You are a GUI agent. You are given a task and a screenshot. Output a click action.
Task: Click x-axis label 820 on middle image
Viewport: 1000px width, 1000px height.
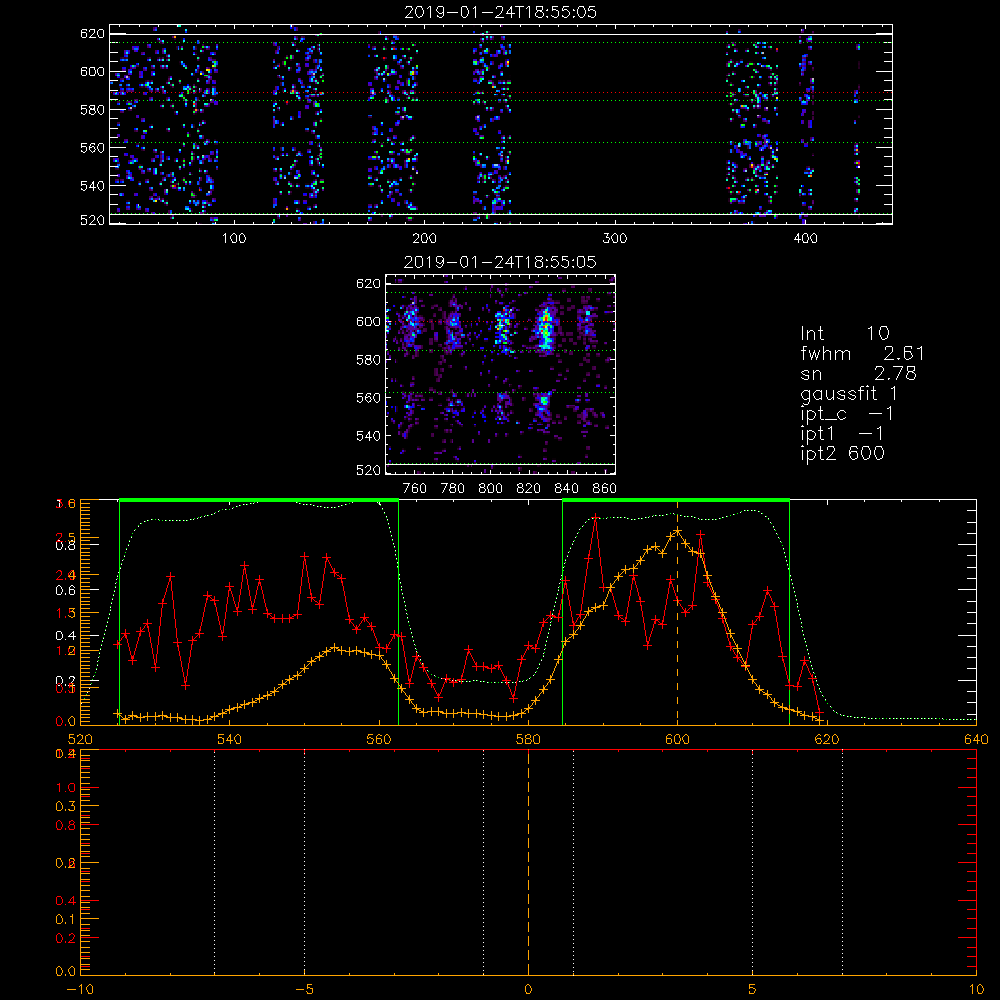pos(529,489)
